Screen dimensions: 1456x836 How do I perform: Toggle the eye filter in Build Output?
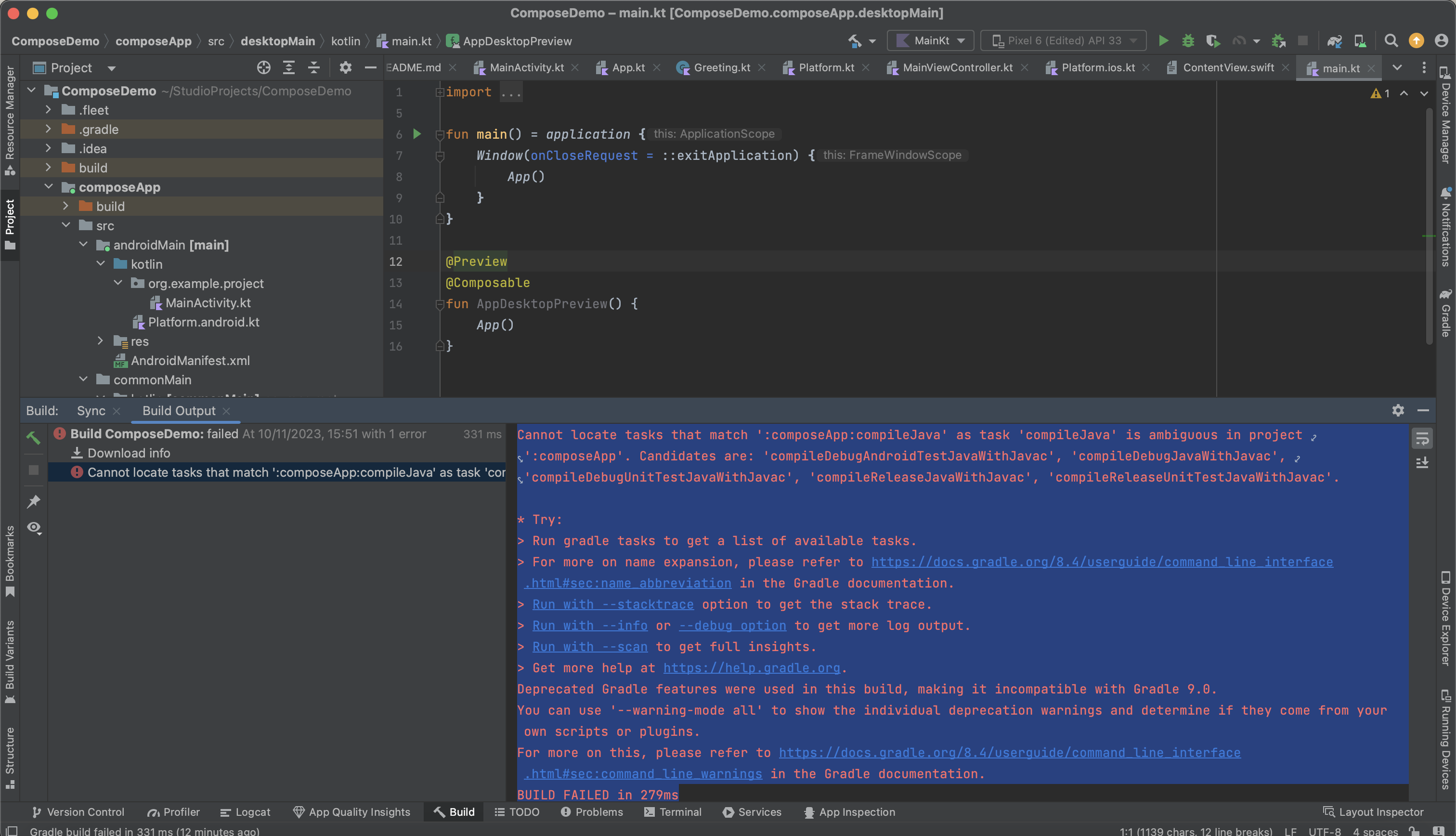33,528
